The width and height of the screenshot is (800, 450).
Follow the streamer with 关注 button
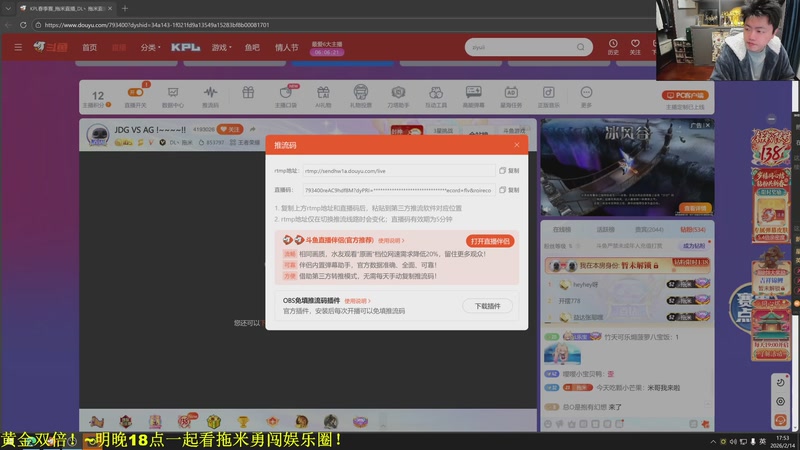click(230, 130)
